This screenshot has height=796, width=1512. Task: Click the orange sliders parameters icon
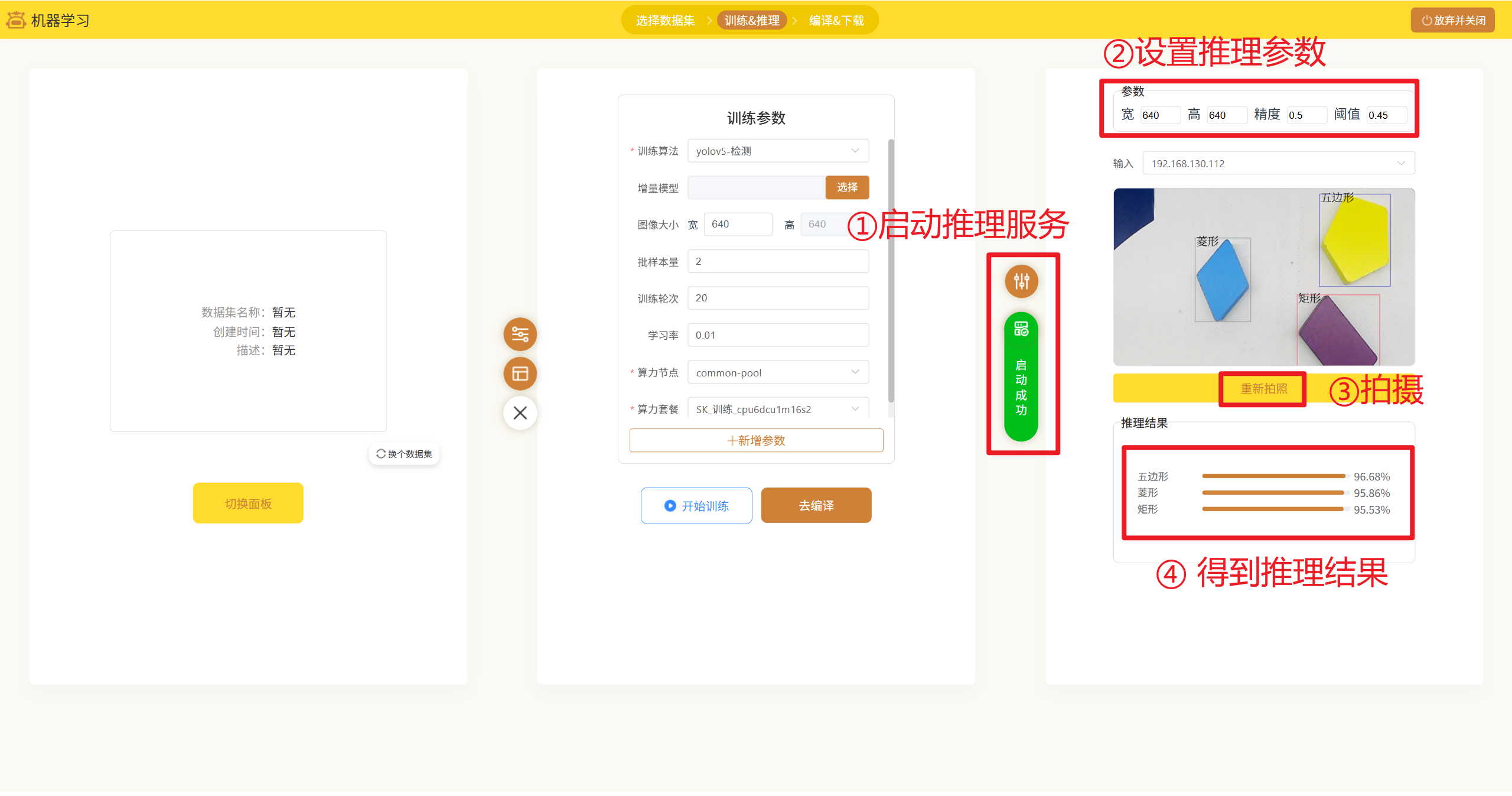(x=520, y=334)
